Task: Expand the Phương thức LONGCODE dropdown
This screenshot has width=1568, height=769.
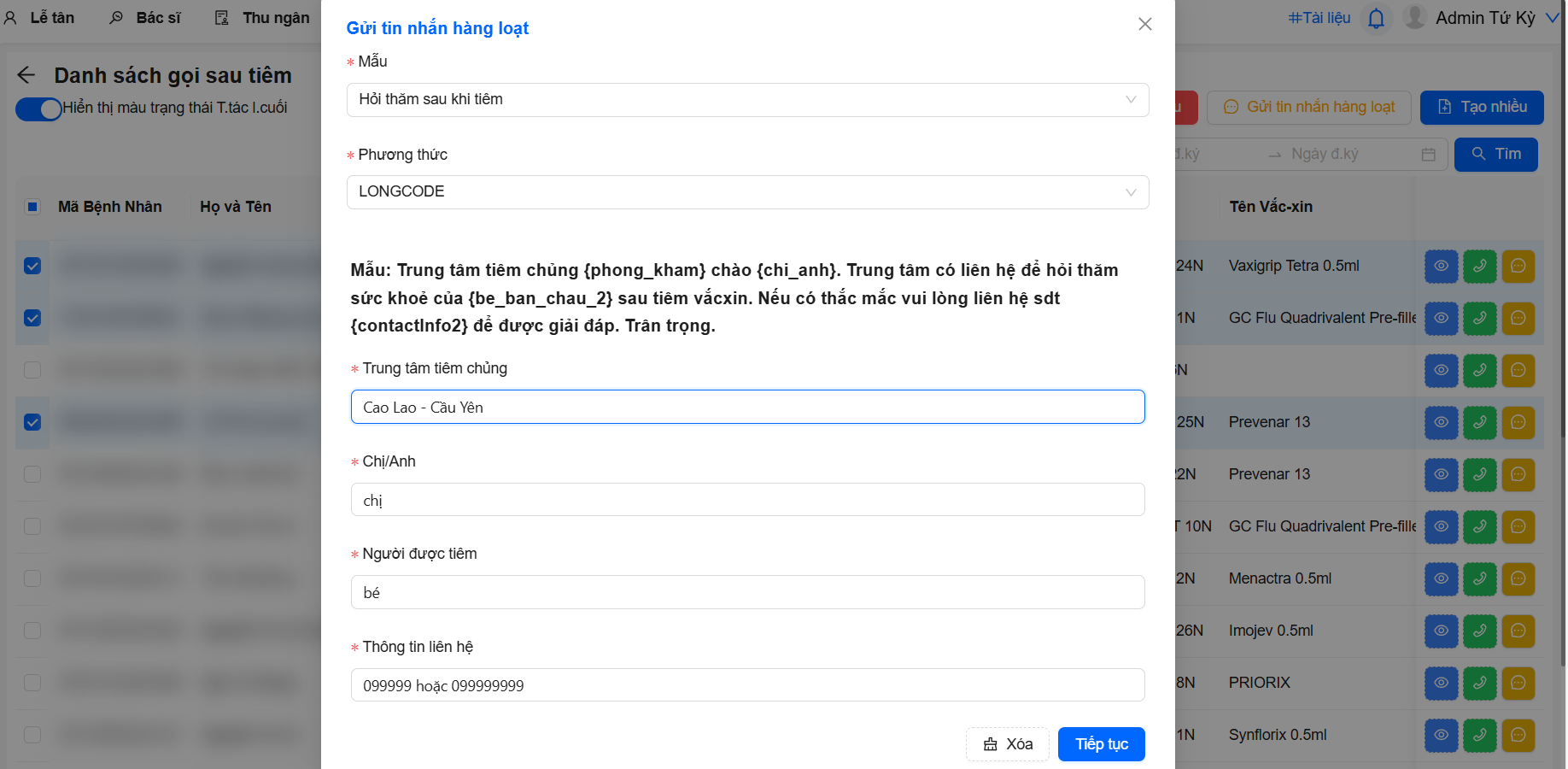Action: coord(747,192)
